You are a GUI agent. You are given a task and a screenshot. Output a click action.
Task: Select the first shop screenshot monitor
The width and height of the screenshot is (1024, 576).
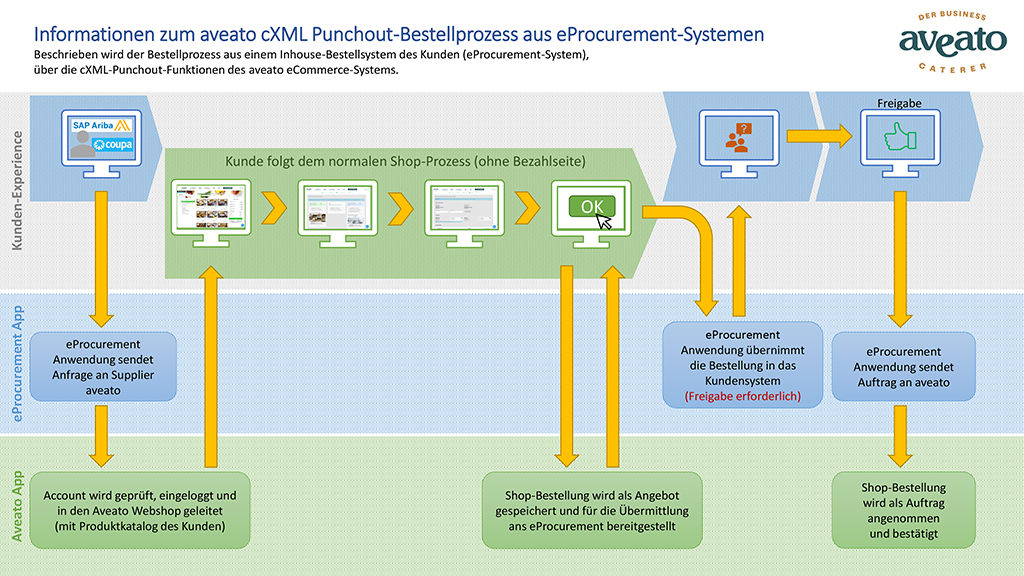point(208,205)
